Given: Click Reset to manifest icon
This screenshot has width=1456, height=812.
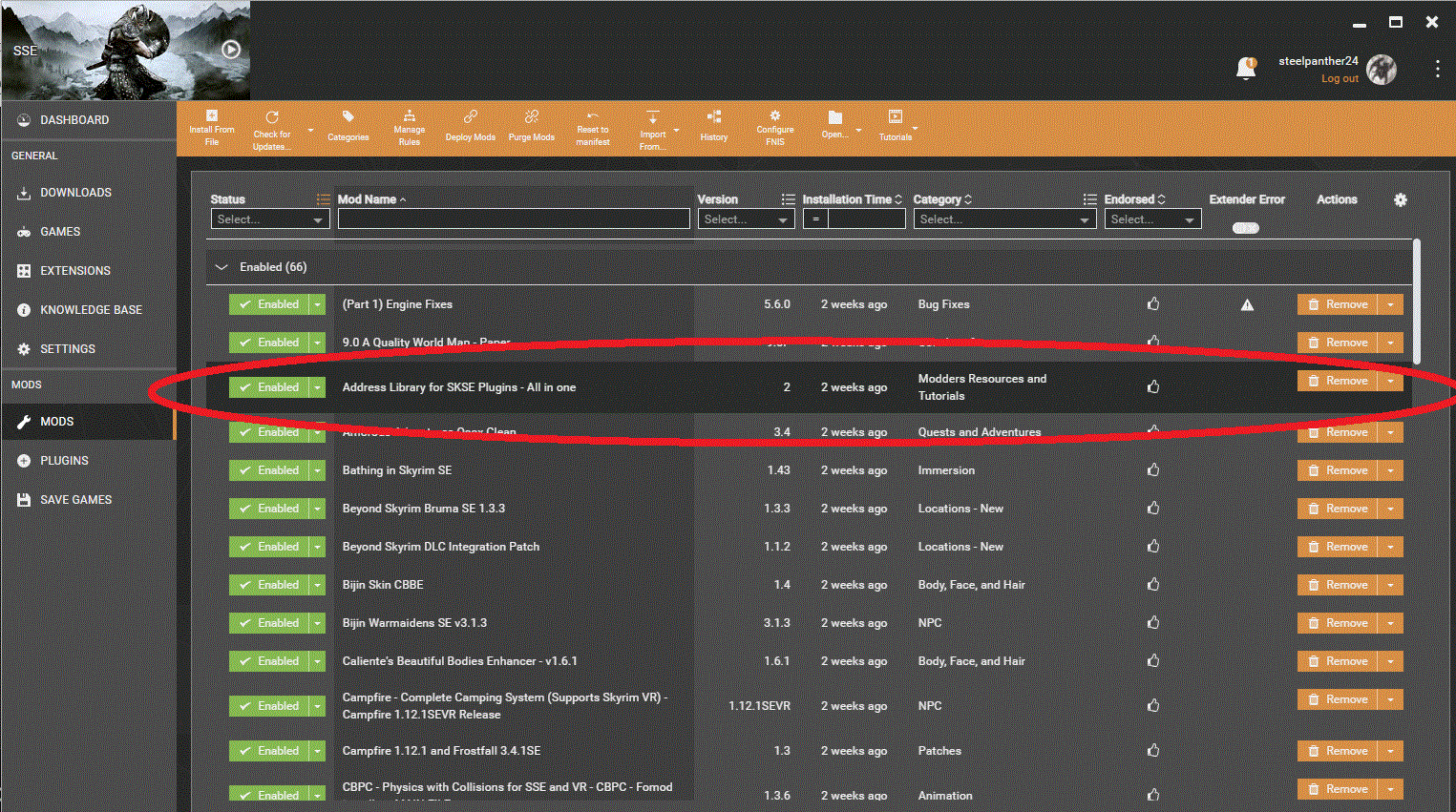Looking at the screenshot, I should [x=593, y=129].
